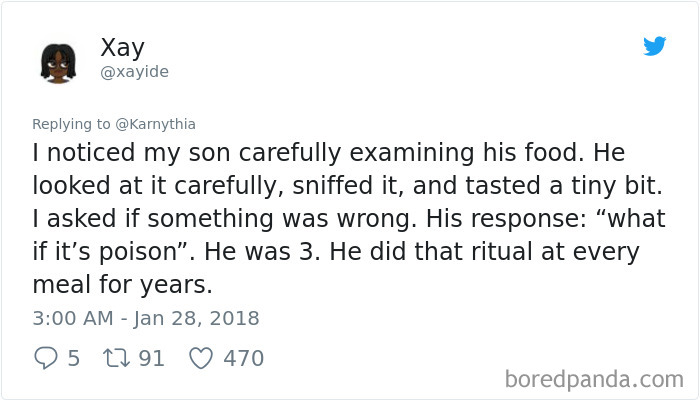The height and width of the screenshot is (401, 700).
Task: Click the 3:00 AM time text
Action: 73,318
